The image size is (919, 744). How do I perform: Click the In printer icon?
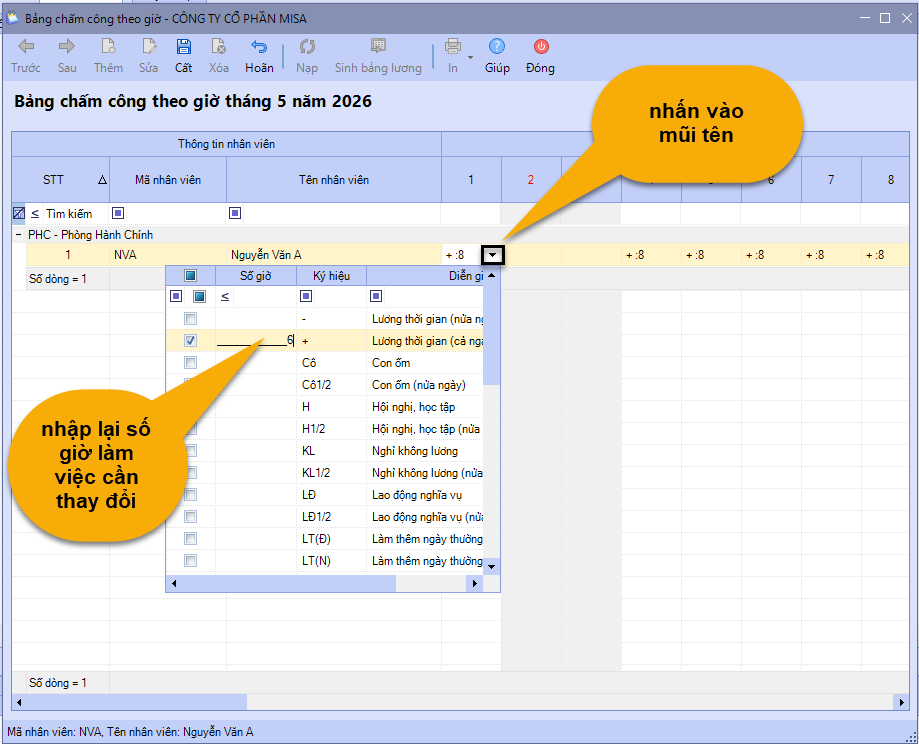click(452, 46)
